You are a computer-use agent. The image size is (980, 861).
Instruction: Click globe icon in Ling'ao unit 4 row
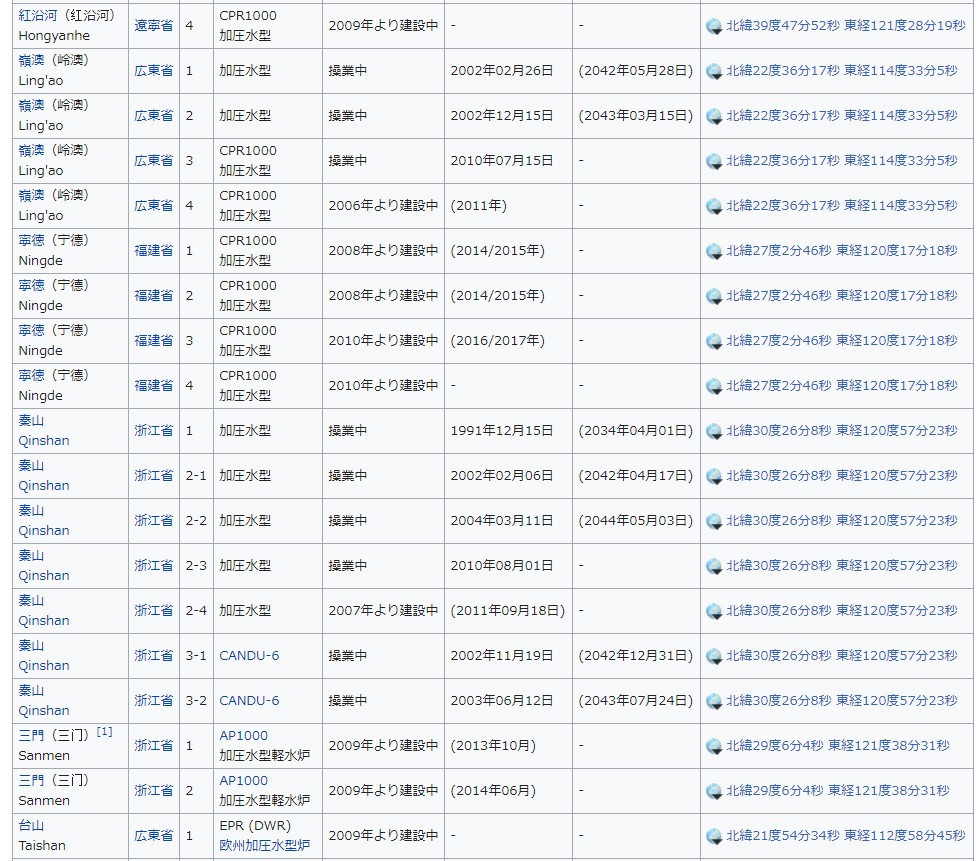pos(714,206)
